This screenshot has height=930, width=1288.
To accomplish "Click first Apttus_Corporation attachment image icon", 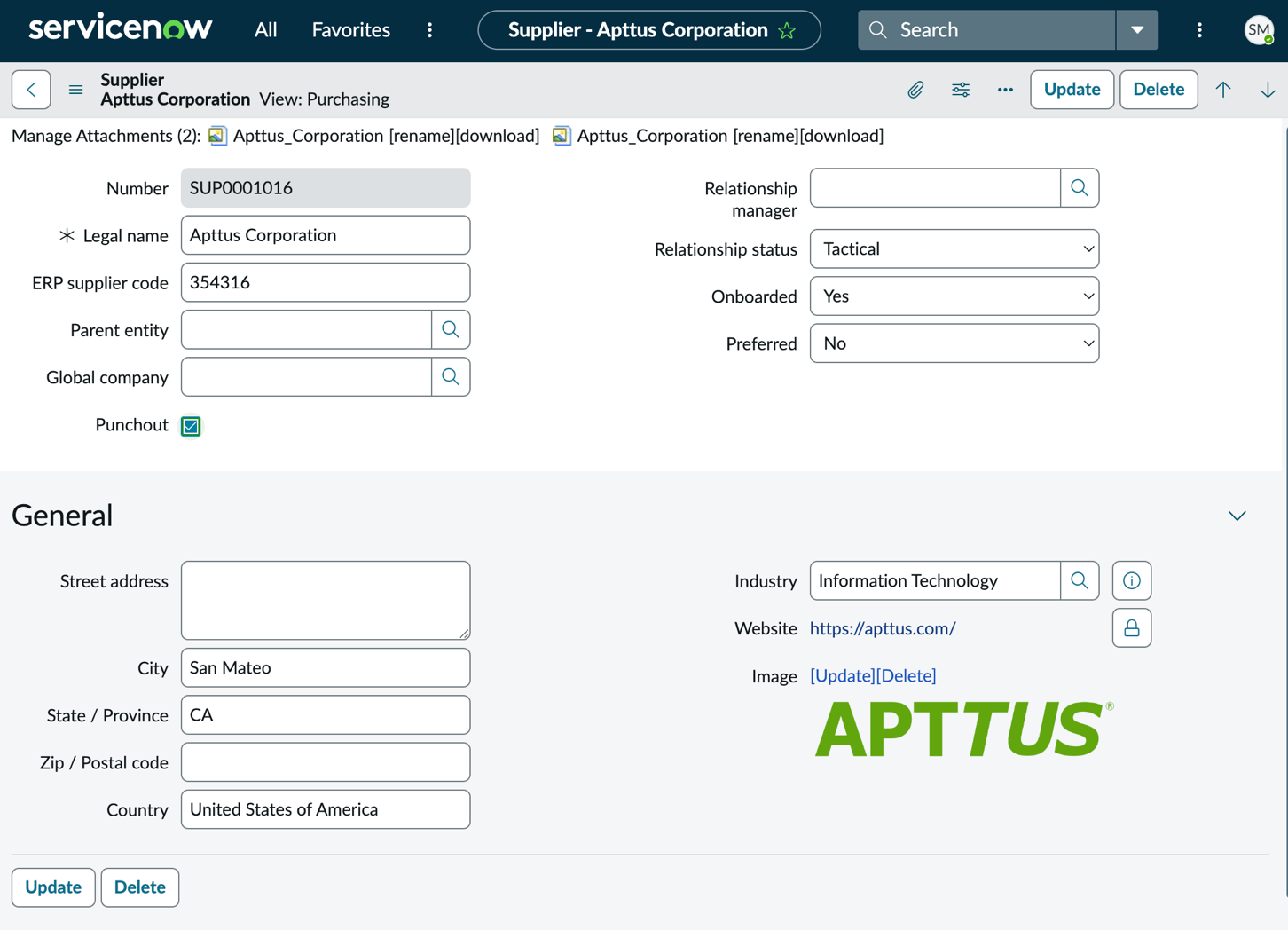I will [217, 136].
